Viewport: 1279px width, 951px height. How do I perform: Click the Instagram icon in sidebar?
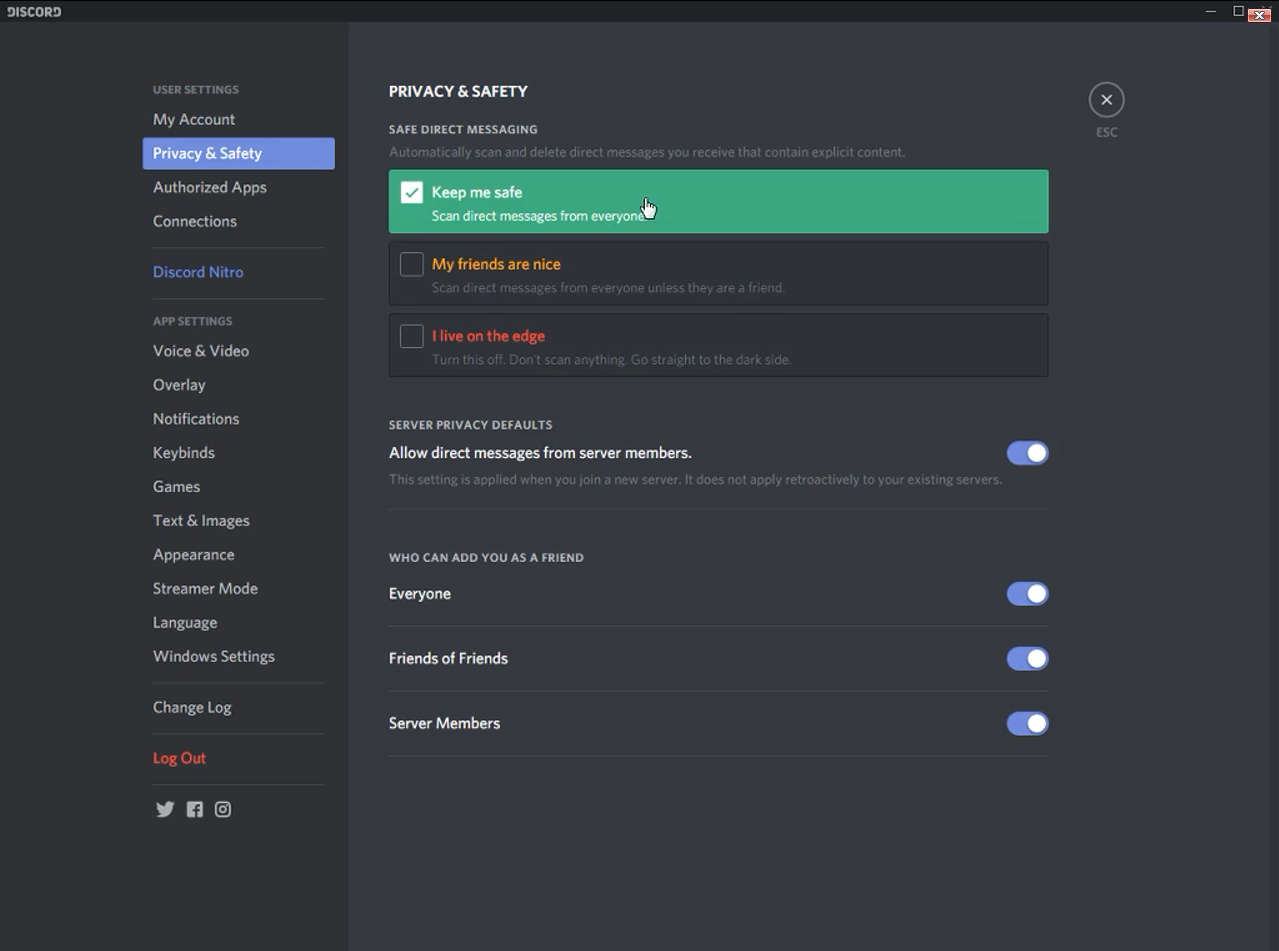(223, 809)
